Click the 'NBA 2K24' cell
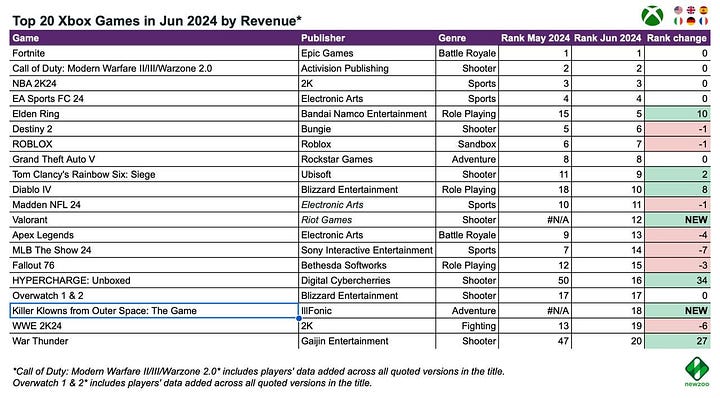Viewport: 720px width, 398px height. coord(154,84)
